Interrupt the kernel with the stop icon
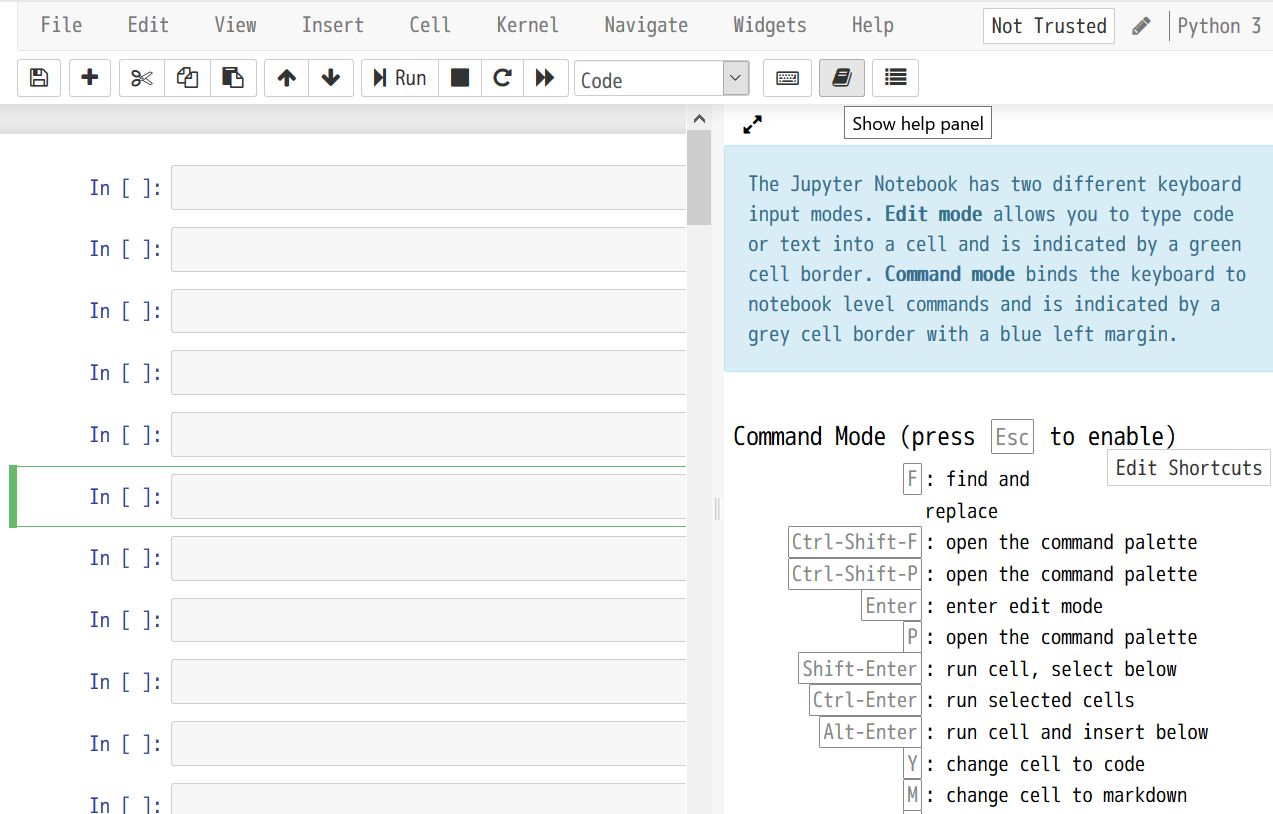Screen dimensions: 1273x814 (460, 78)
